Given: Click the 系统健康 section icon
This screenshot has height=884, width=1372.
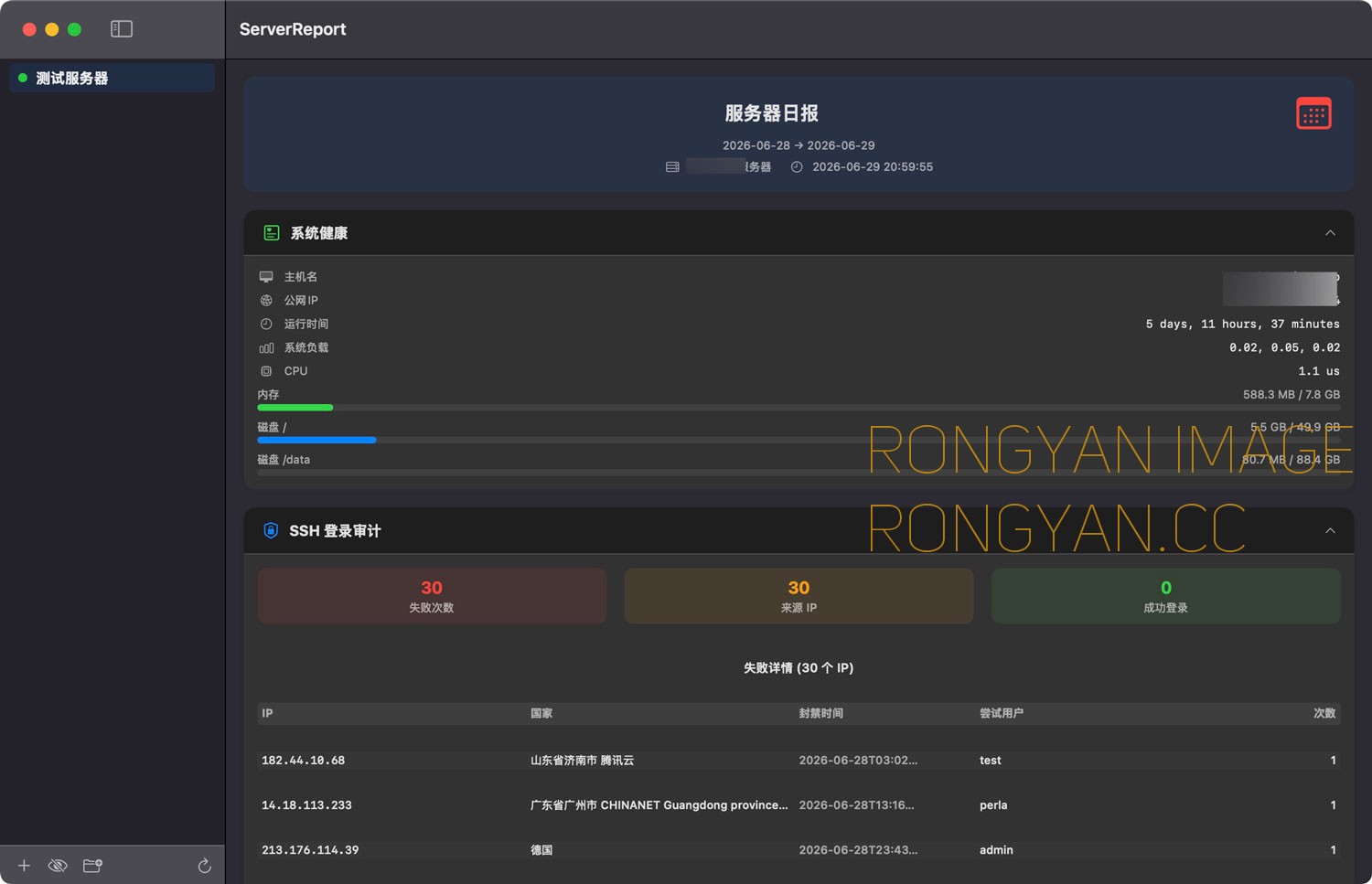Looking at the screenshot, I should click(272, 233).
